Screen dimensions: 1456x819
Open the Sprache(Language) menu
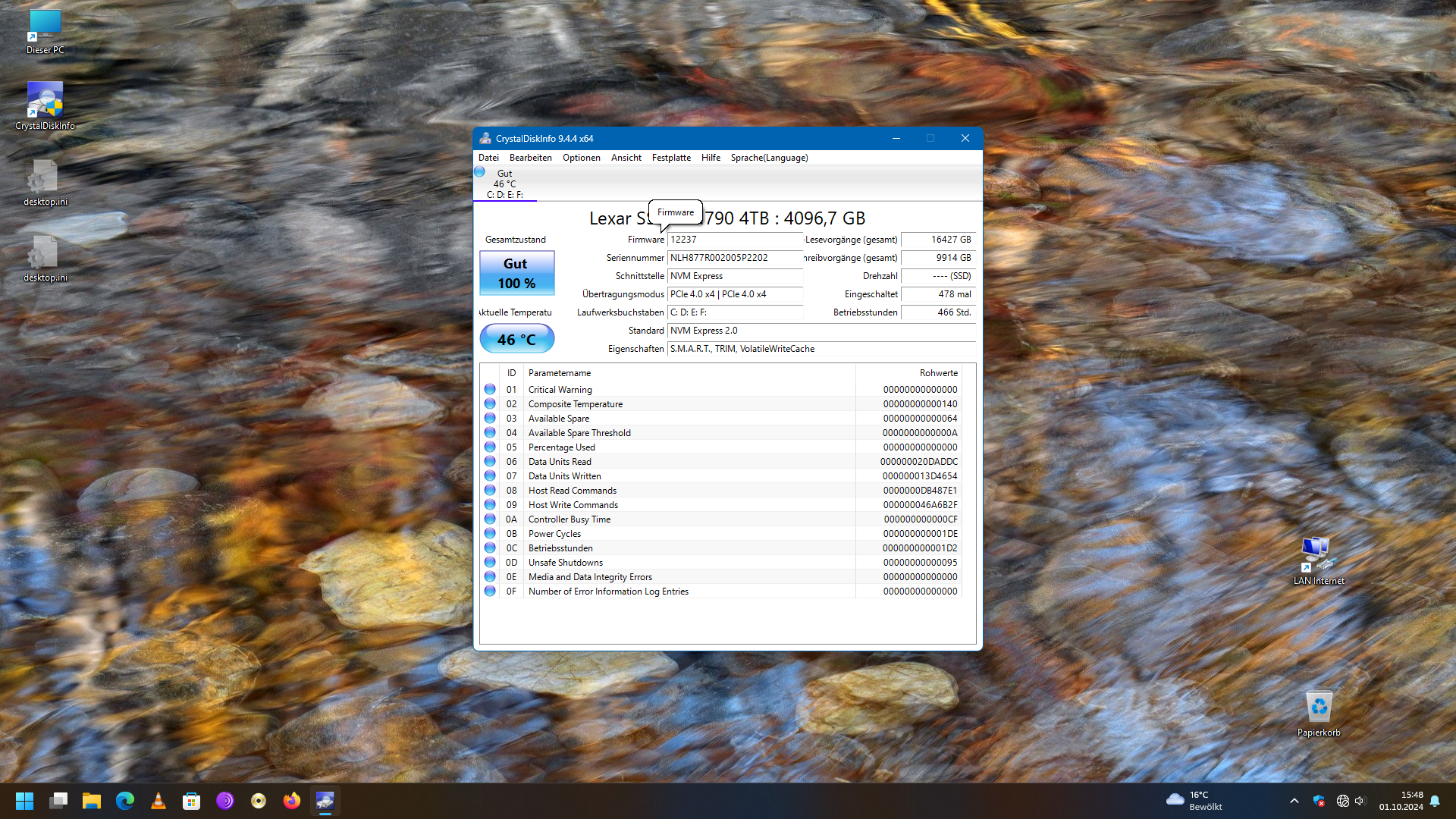(x=769, y=158)
